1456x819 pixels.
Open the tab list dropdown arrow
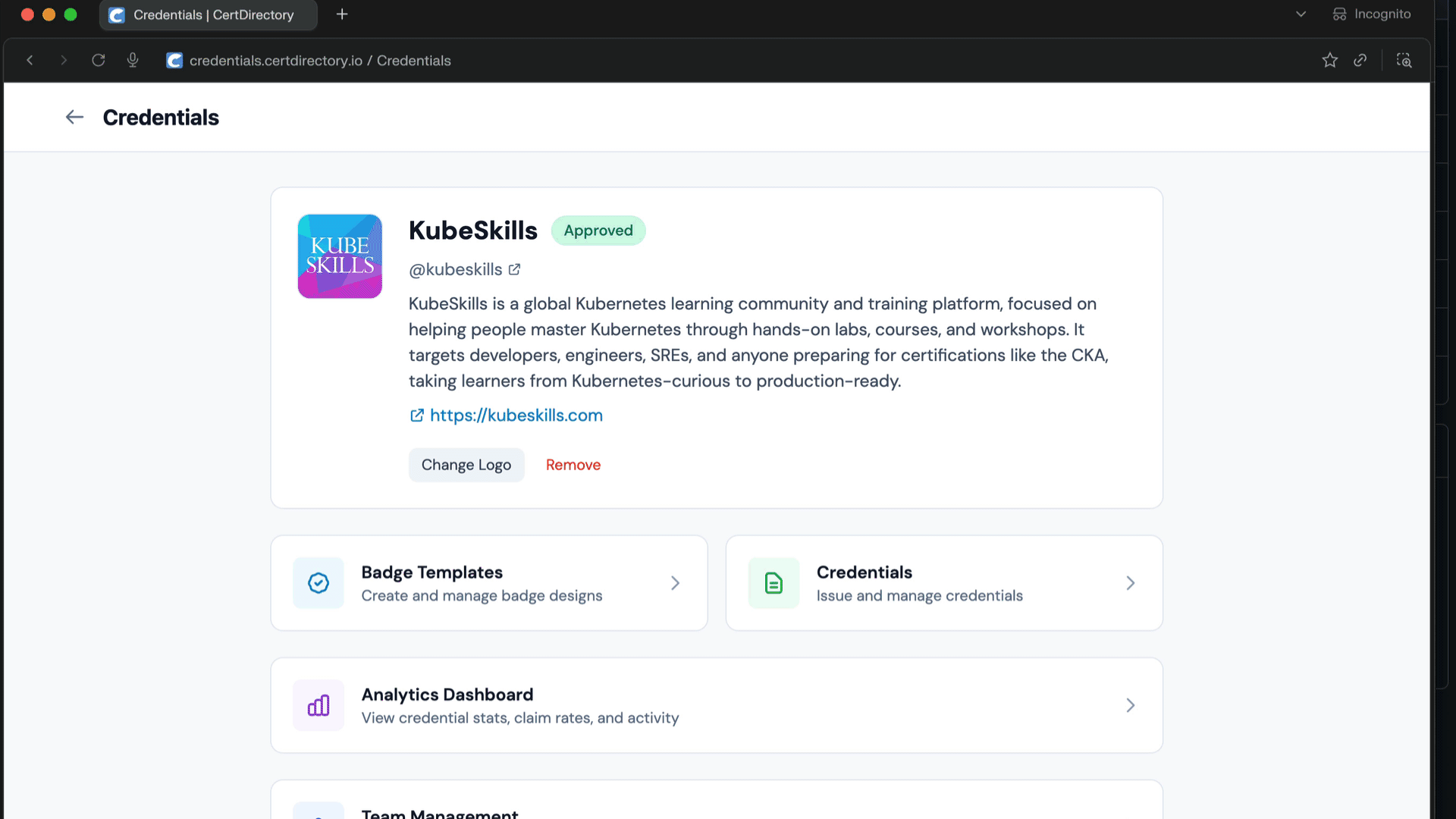(x=1301, y=14)
